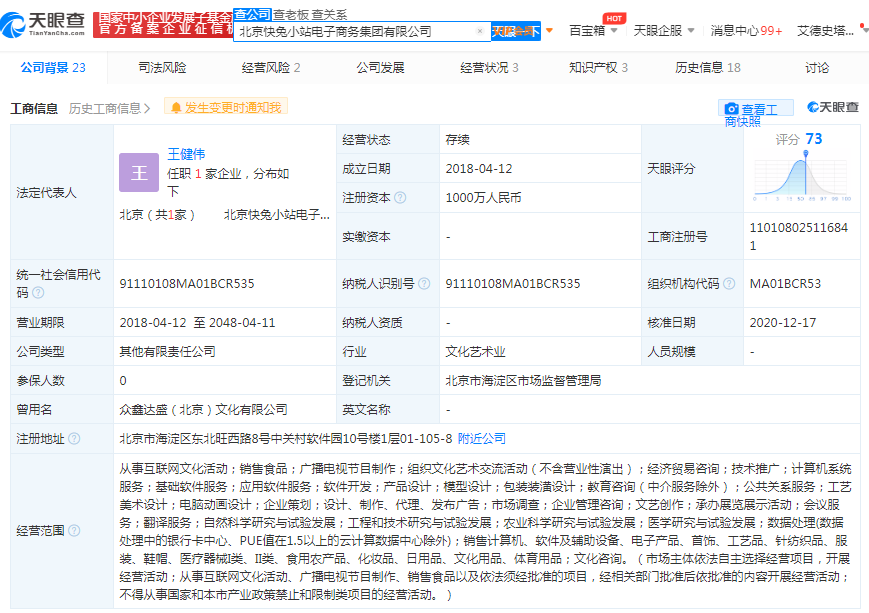Click the 英文名称 row label
This screenshot has width=869, height=613.
[366, 410]
